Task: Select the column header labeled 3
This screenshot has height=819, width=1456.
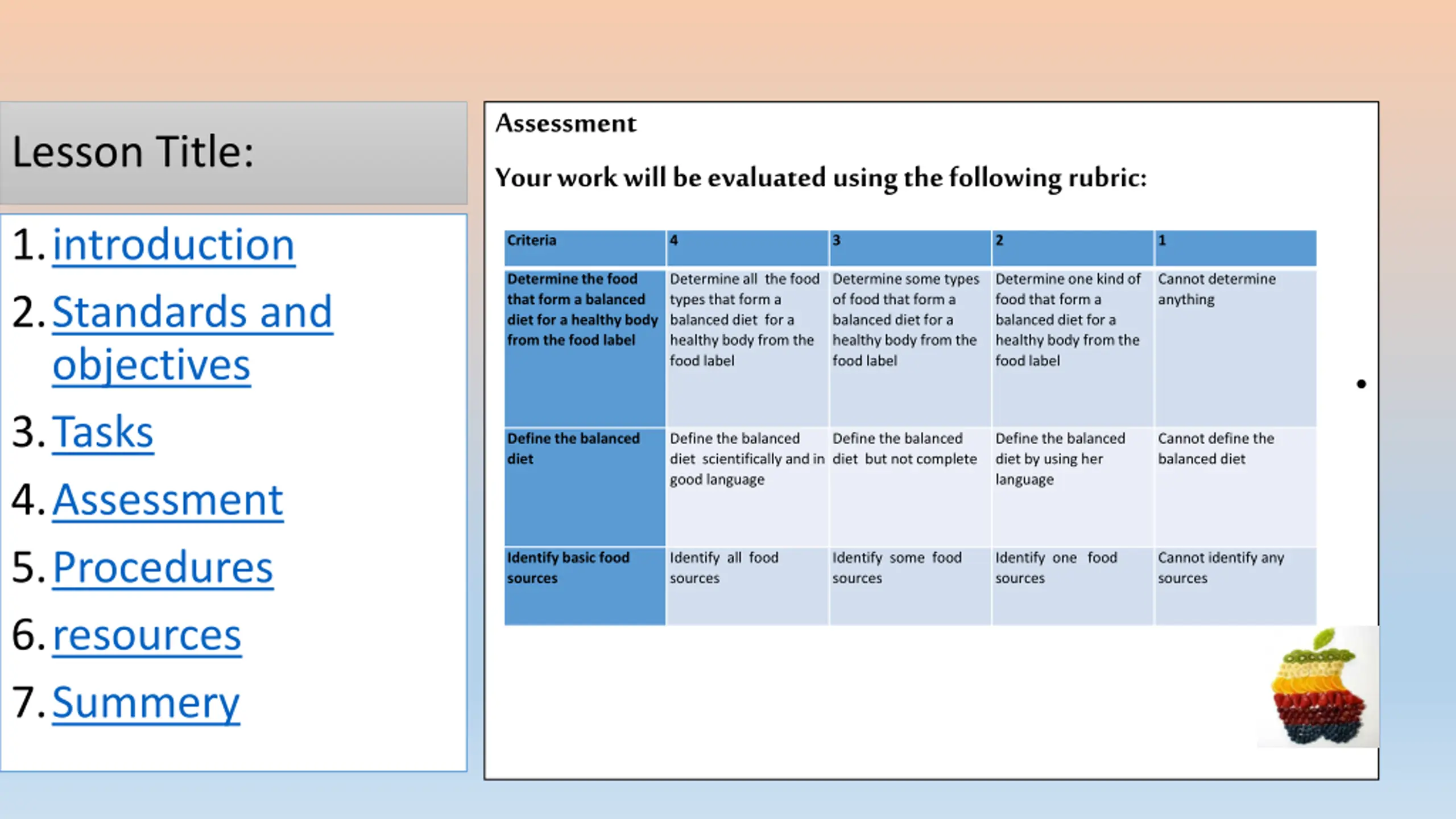Action: pos(909,248)
